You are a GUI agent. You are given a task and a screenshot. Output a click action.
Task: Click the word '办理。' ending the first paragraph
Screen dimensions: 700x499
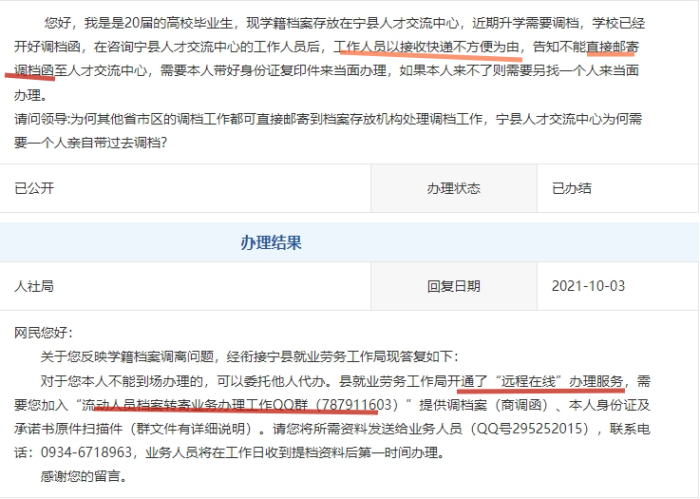31,95
